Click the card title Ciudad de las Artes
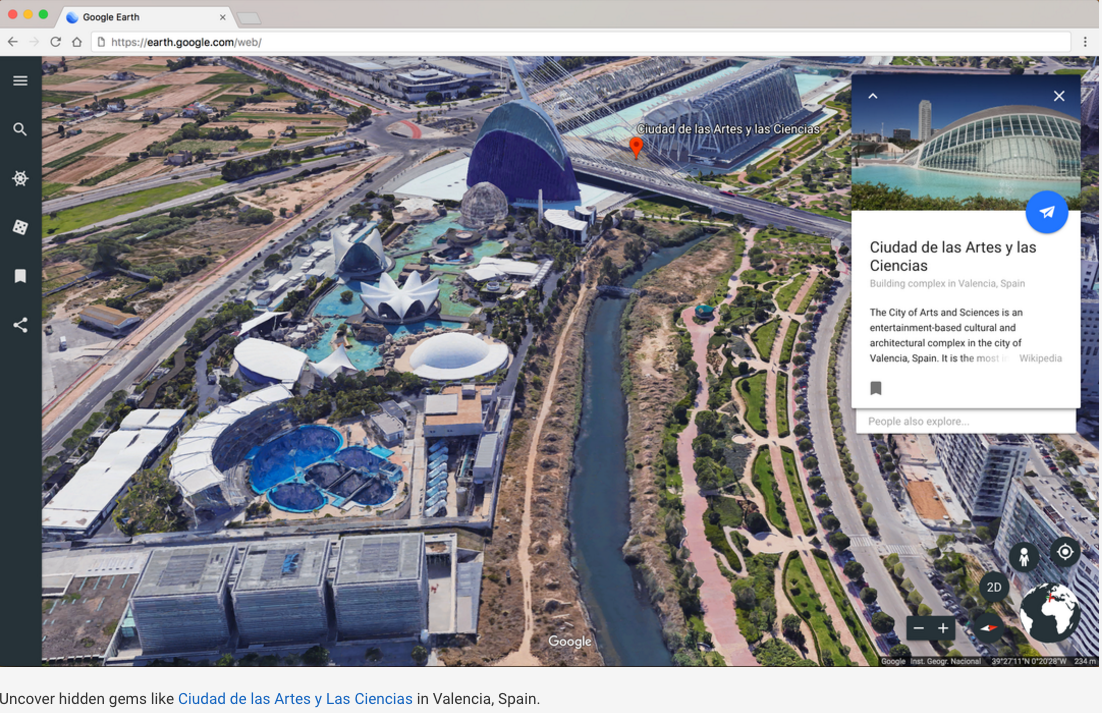The width and height of the screenshot is (1102, 713). point(953,256)
